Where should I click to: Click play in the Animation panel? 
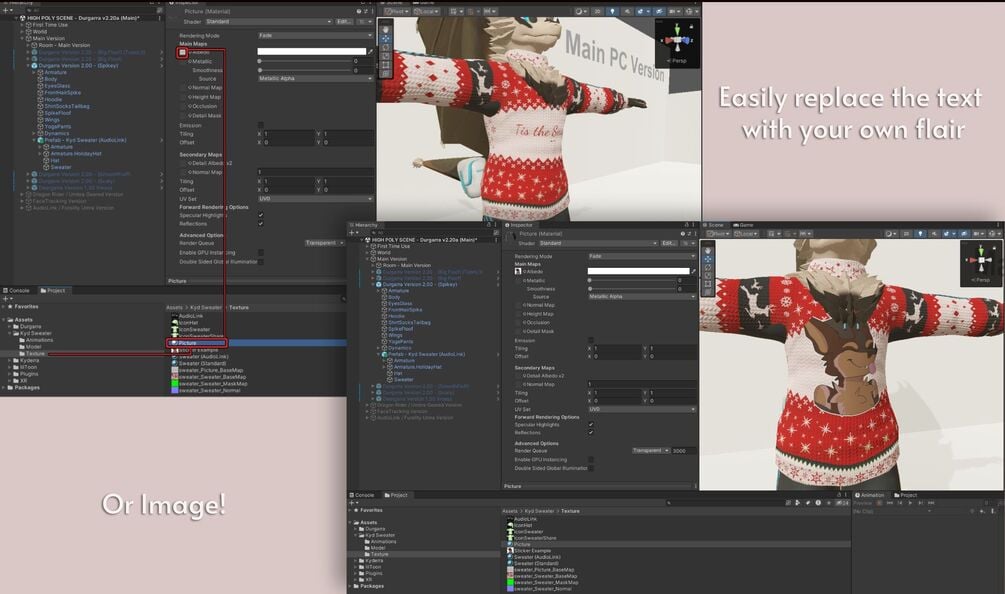point(910,503)
